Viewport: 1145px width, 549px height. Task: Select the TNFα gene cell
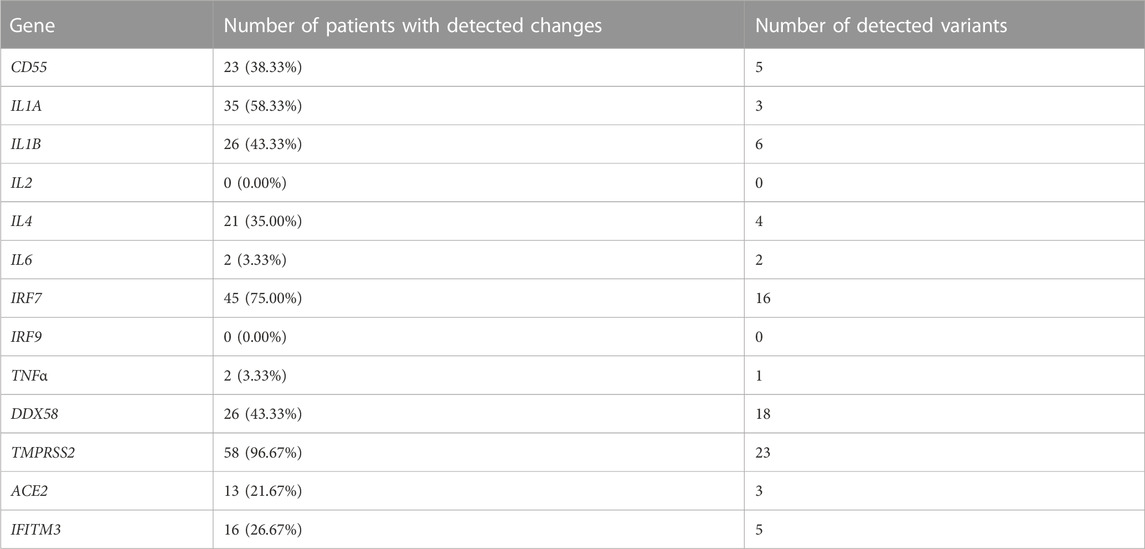coord(25,375)
